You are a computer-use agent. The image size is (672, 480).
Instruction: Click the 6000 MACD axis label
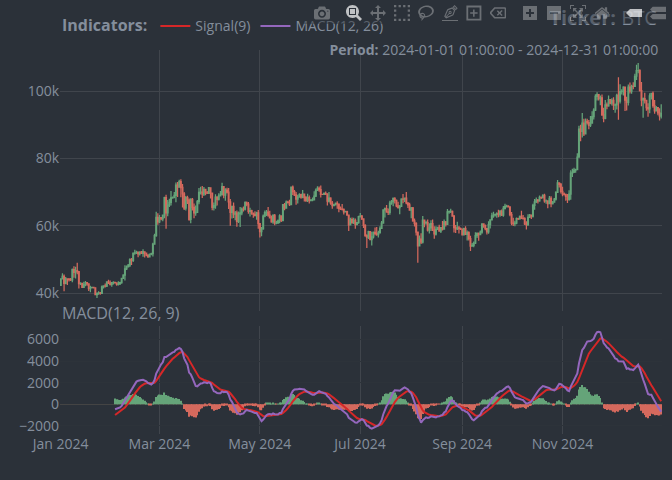(x=43, y=339)
